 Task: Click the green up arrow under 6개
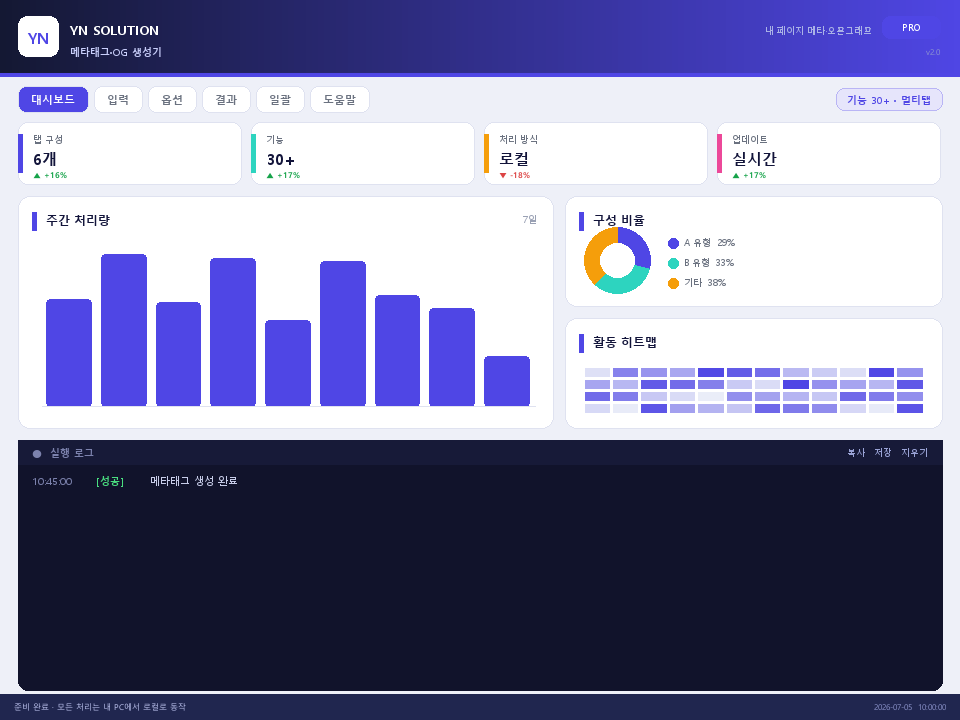(x=37, y=176)
